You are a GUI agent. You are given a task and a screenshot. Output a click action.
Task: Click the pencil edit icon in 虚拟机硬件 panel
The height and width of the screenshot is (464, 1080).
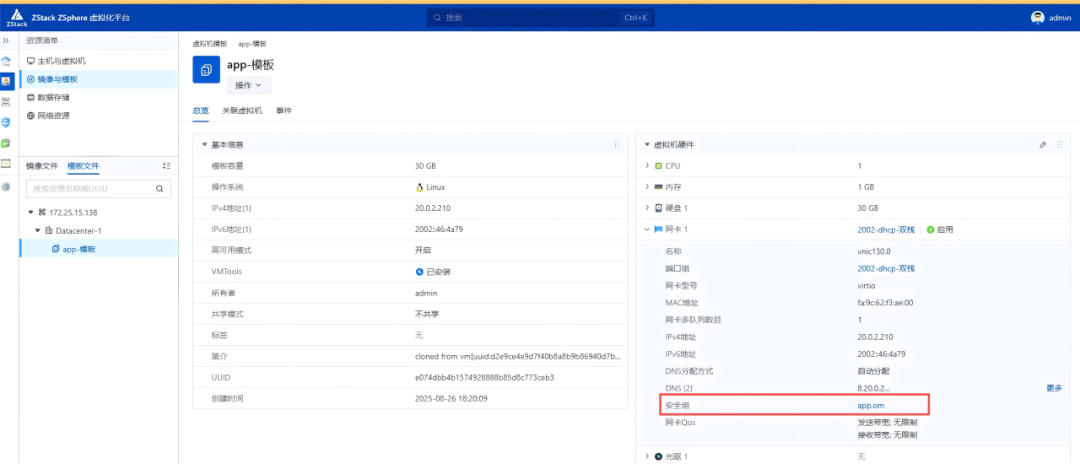pos(1043,145)
